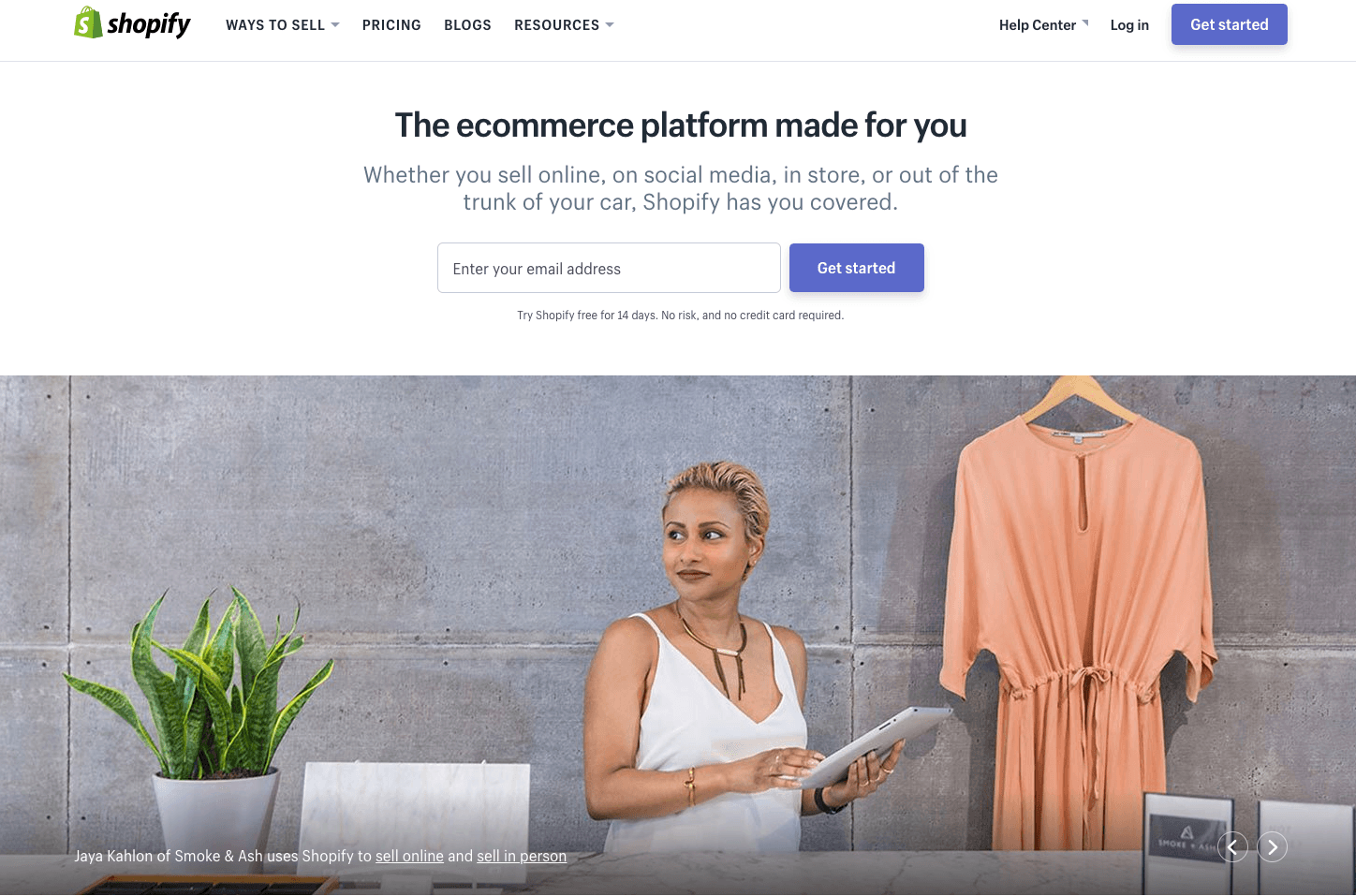Open the Blogs menu item

coord(467,25)
